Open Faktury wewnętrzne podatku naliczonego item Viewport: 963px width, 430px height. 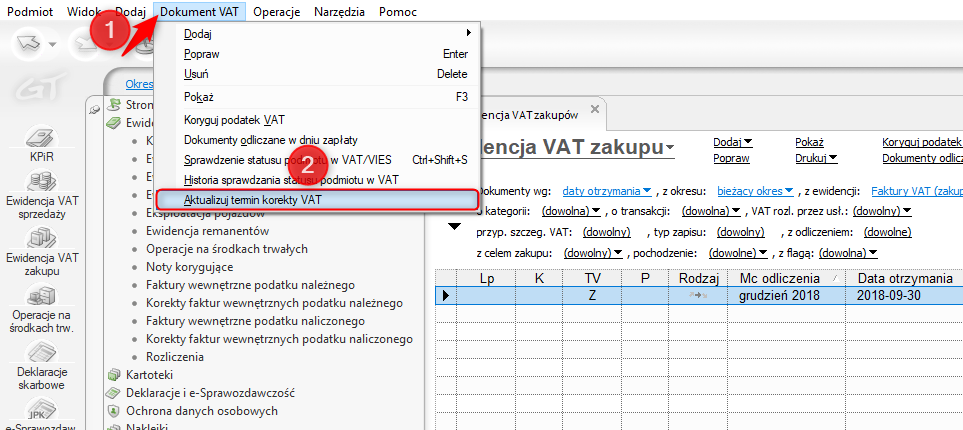tap(255, 321)
